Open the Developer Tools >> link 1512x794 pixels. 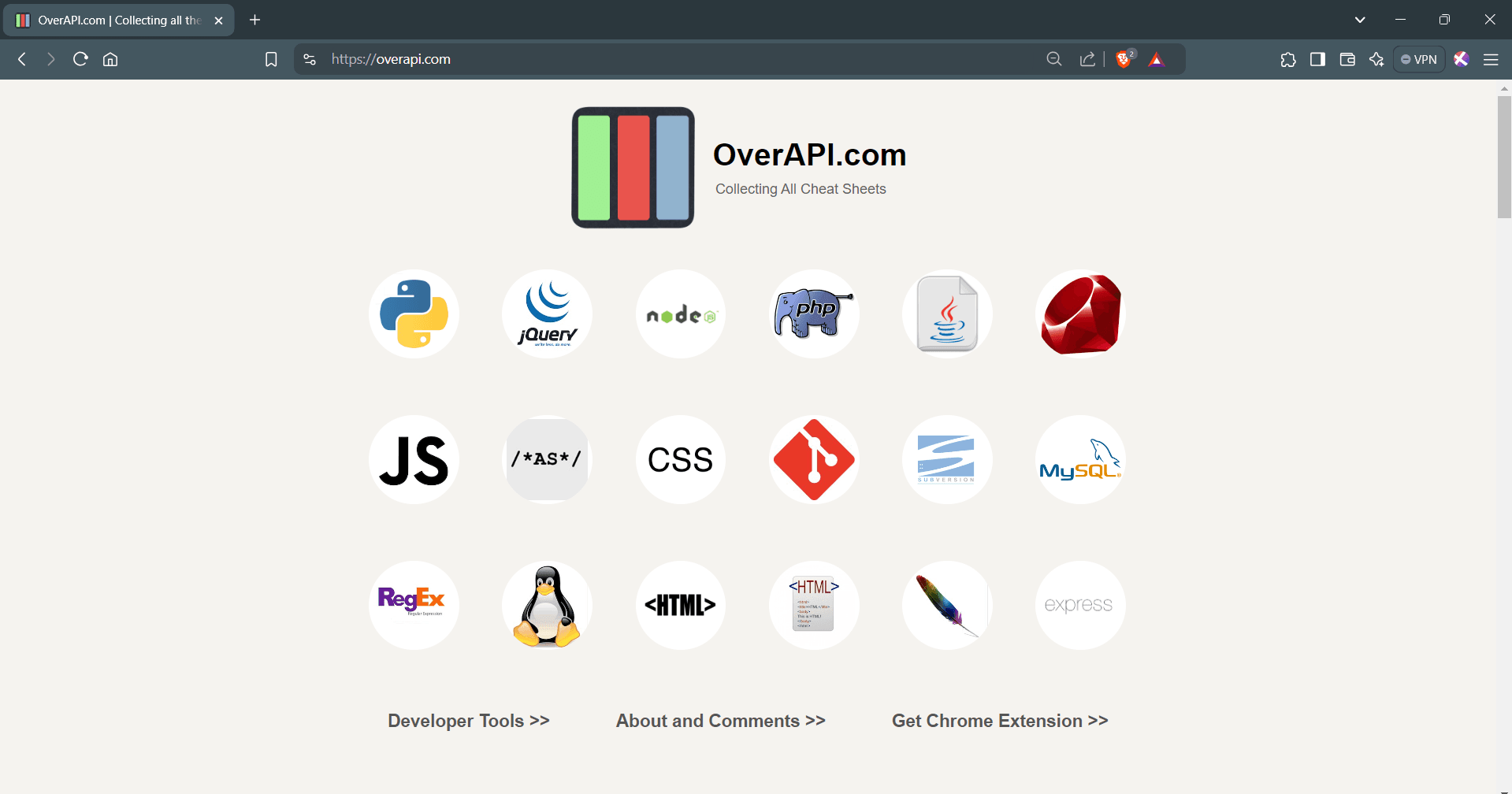469,721
